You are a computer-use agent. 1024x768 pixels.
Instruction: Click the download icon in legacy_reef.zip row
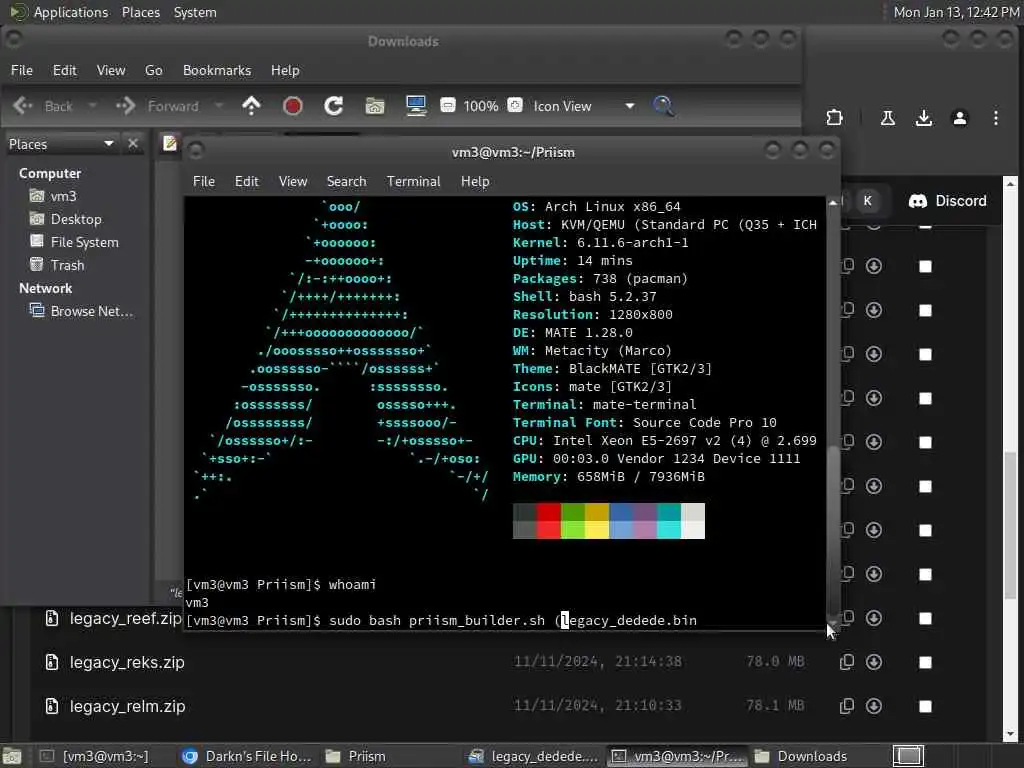pyautogui.click(x=874, y=618)
